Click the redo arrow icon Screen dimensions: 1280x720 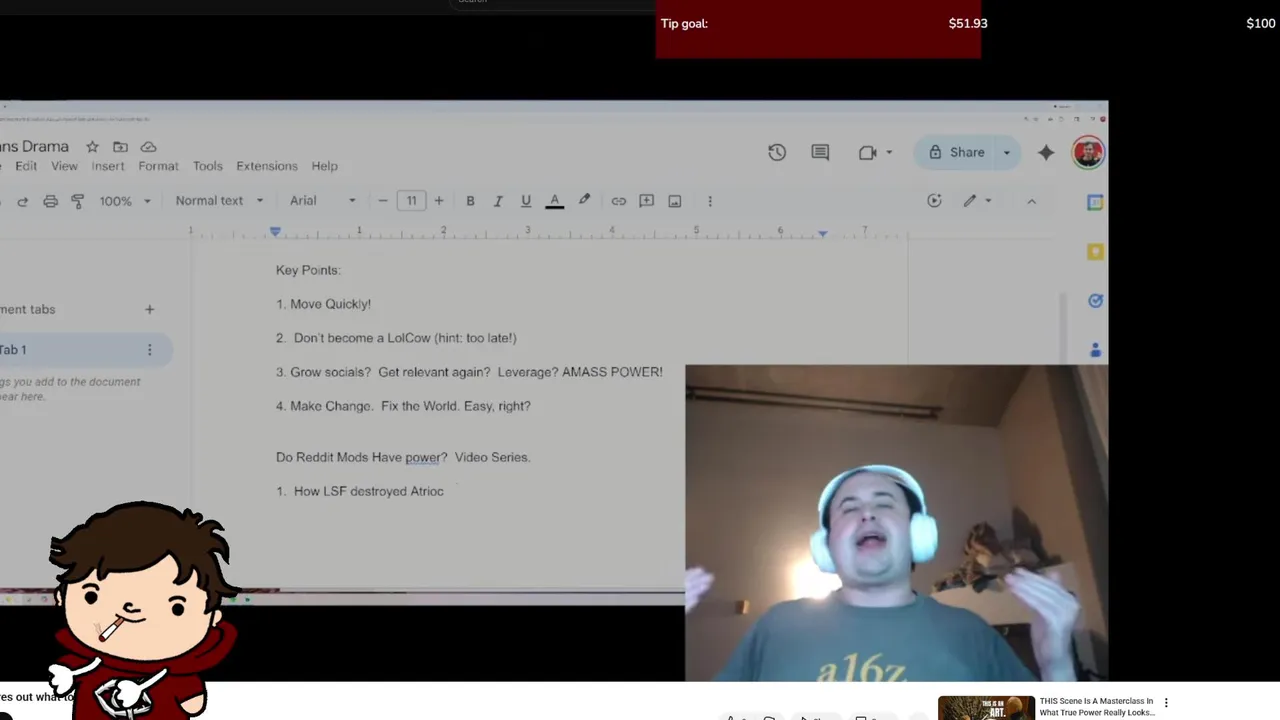tap(22, 201)
